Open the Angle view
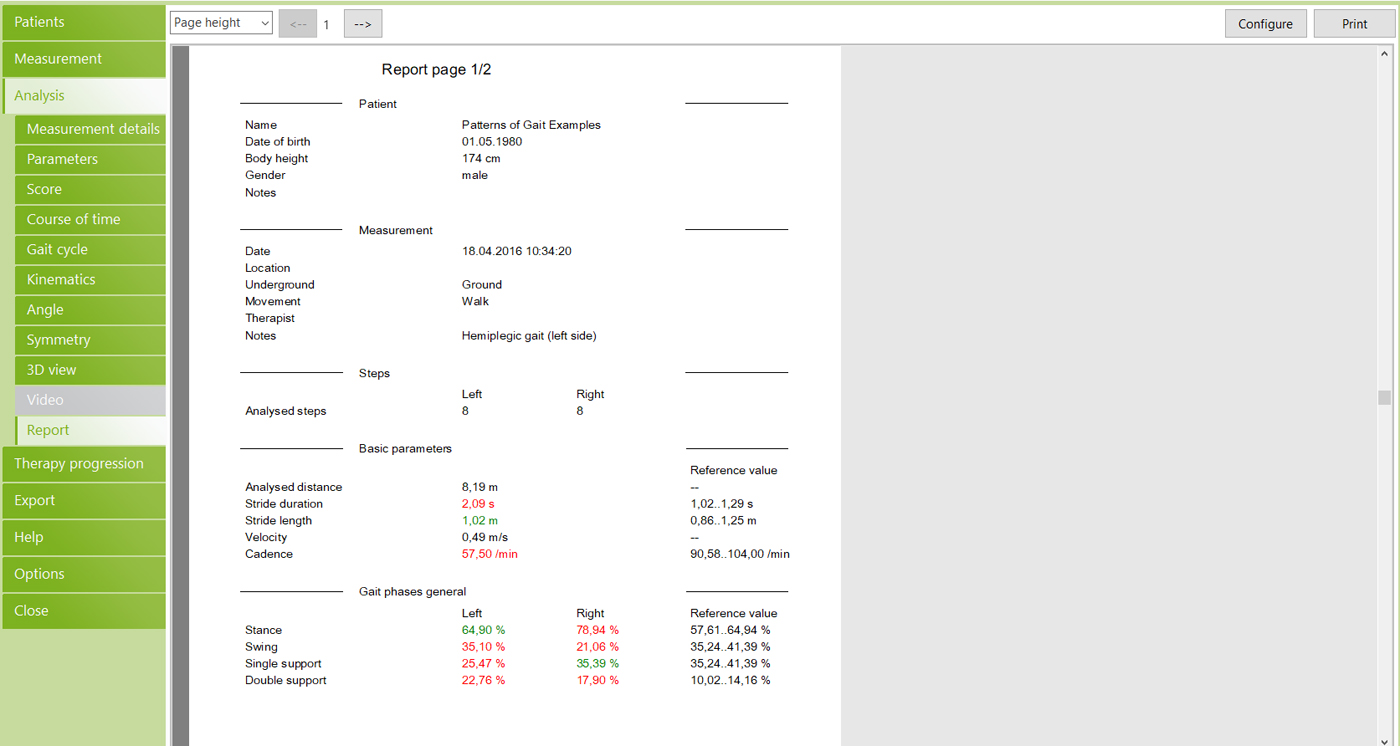The image size is (1400, 746). [90, 310]
